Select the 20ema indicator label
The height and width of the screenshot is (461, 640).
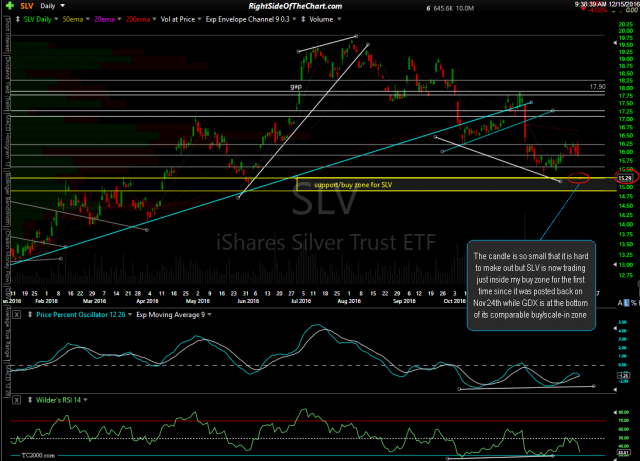click(x=104, y=19)
